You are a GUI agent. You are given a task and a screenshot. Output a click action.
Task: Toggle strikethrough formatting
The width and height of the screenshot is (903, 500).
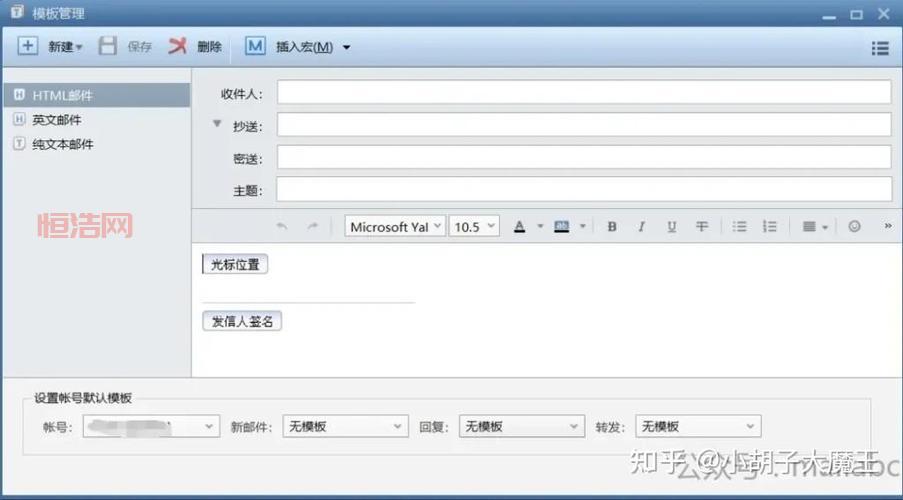tap(702, 227)
